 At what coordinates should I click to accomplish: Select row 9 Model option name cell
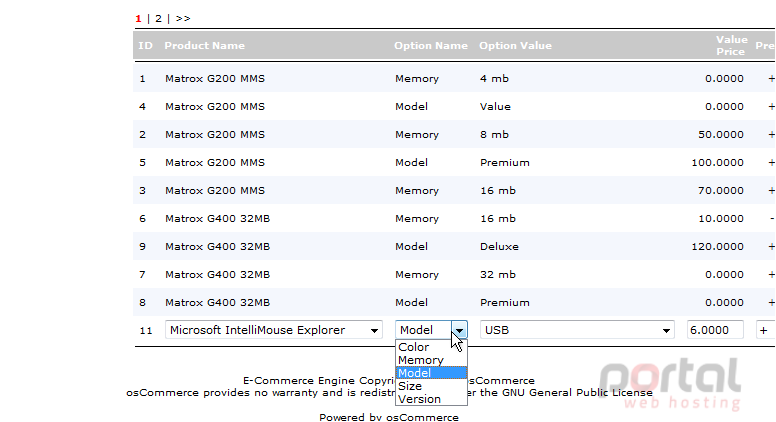[411, 246]
